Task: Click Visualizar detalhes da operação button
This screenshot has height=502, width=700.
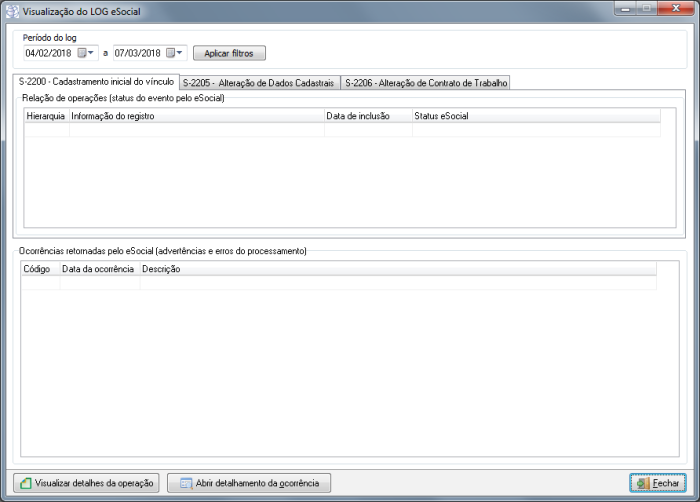Action: point(86,483)
